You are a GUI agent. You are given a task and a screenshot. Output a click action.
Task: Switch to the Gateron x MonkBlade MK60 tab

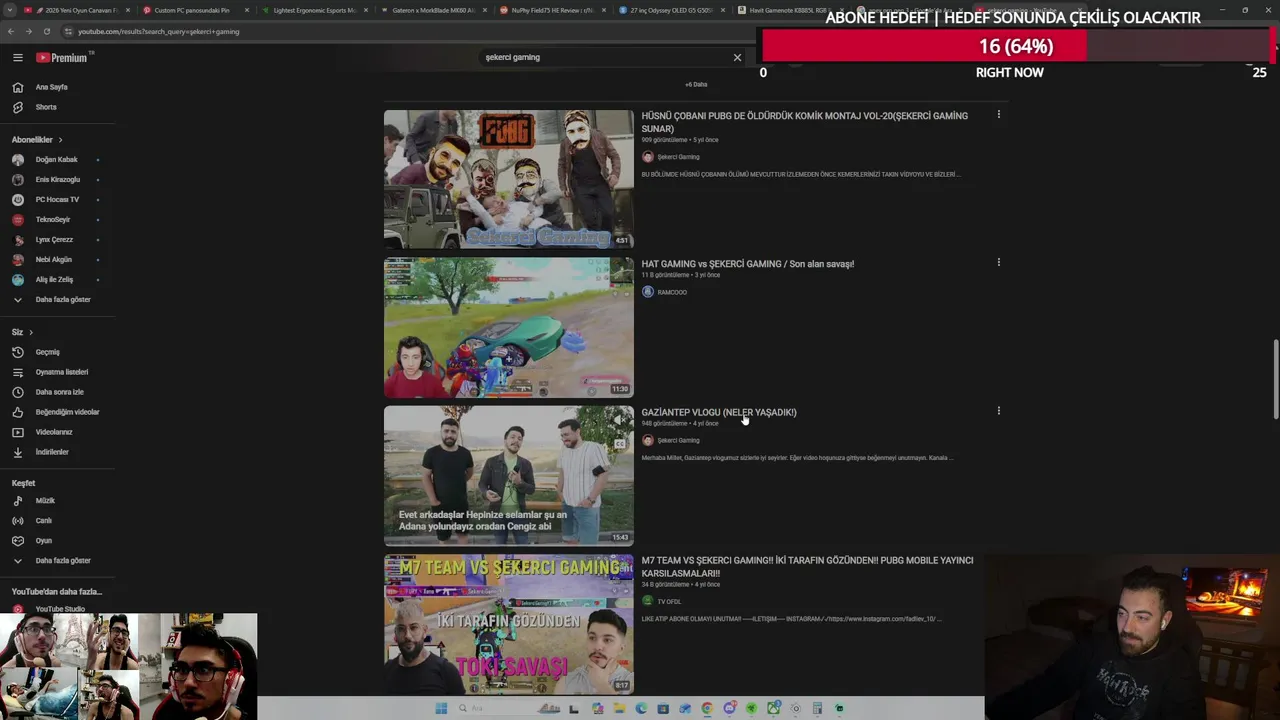point(431,10)
